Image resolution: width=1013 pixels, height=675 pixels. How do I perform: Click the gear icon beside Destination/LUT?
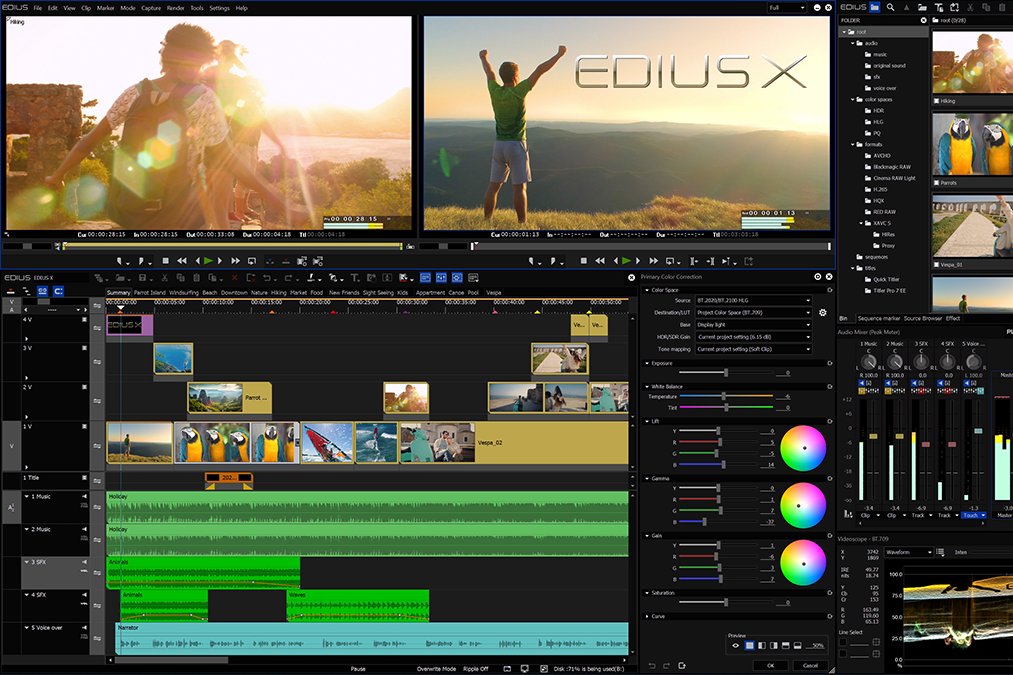pyautogui.click(x=823, y=313)
